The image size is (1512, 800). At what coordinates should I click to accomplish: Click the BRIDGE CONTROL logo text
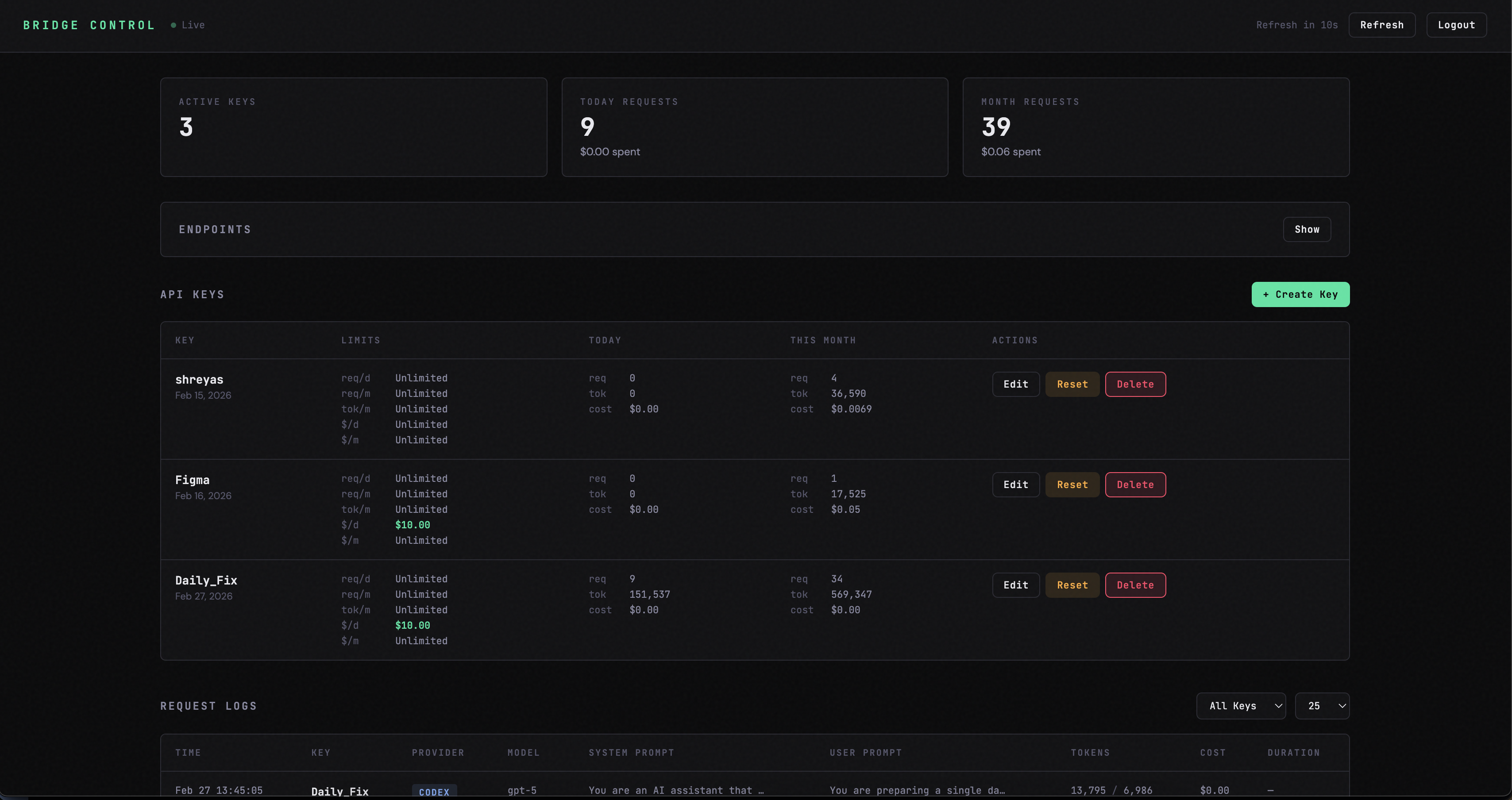pyautogui.click(x=89, y=25)
